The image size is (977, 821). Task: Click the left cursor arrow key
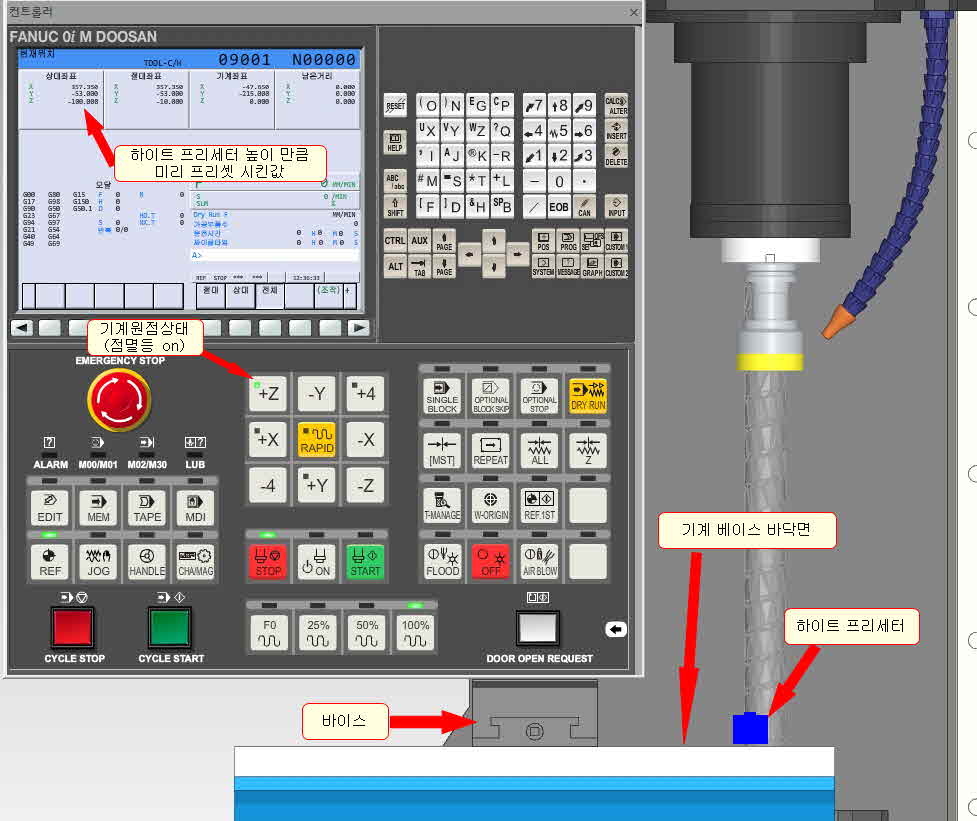469,254
